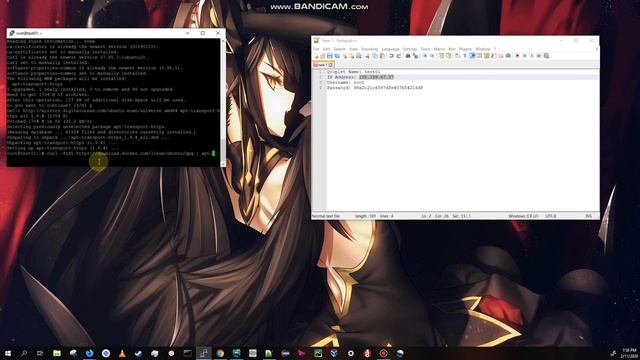This screenshot has width=640, height=360.
Task: Open Find with the binoculars icon
Action: pyautogui.click(x=408, y=56)
